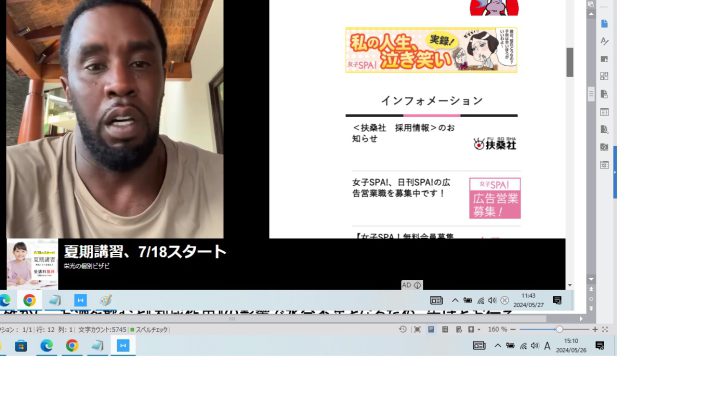The image size is (710, 399).
Task: Collapse the right sidebar panel handle
Action: pos(615,172)
